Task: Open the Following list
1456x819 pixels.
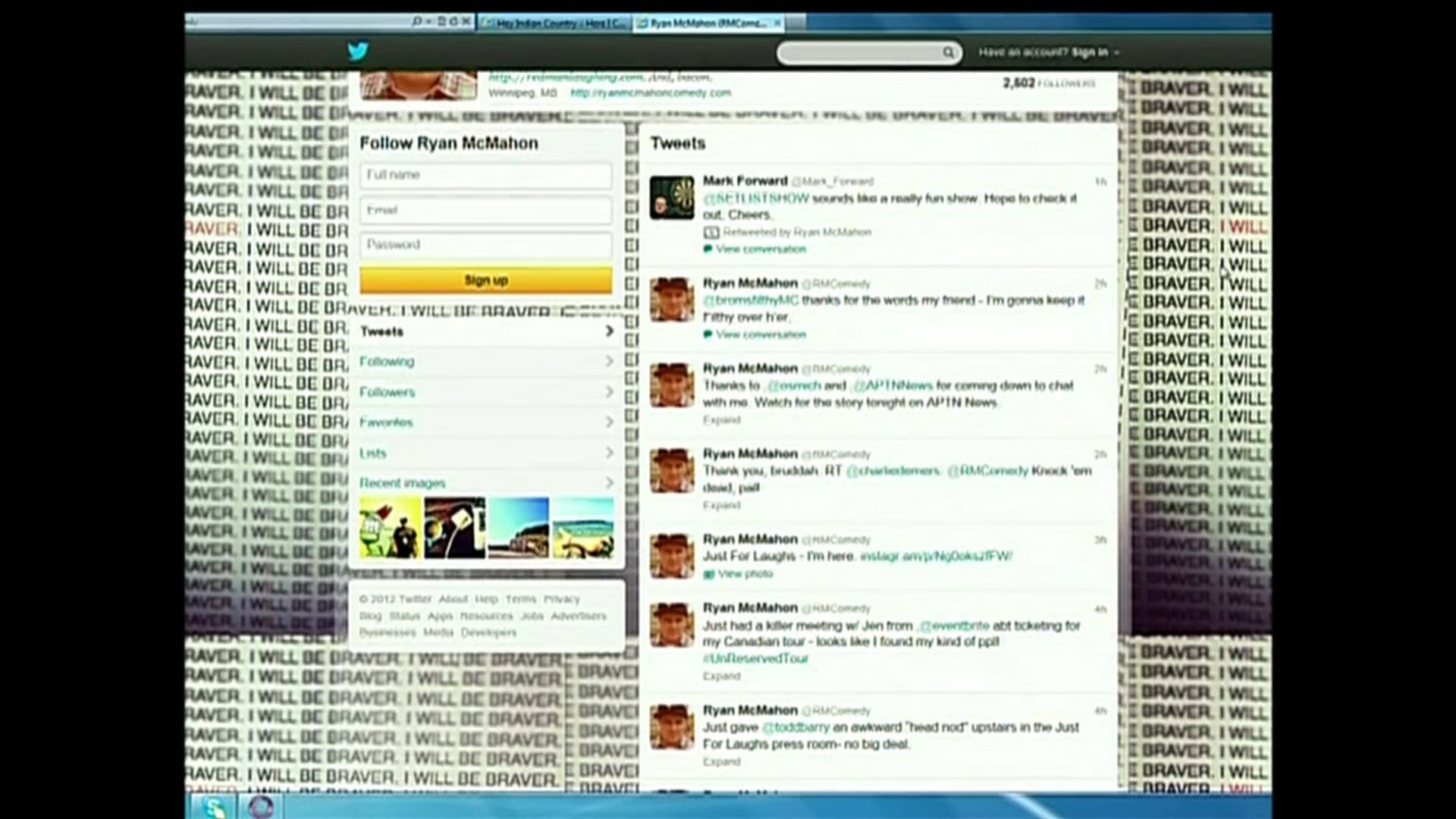Action: point(486,362)
